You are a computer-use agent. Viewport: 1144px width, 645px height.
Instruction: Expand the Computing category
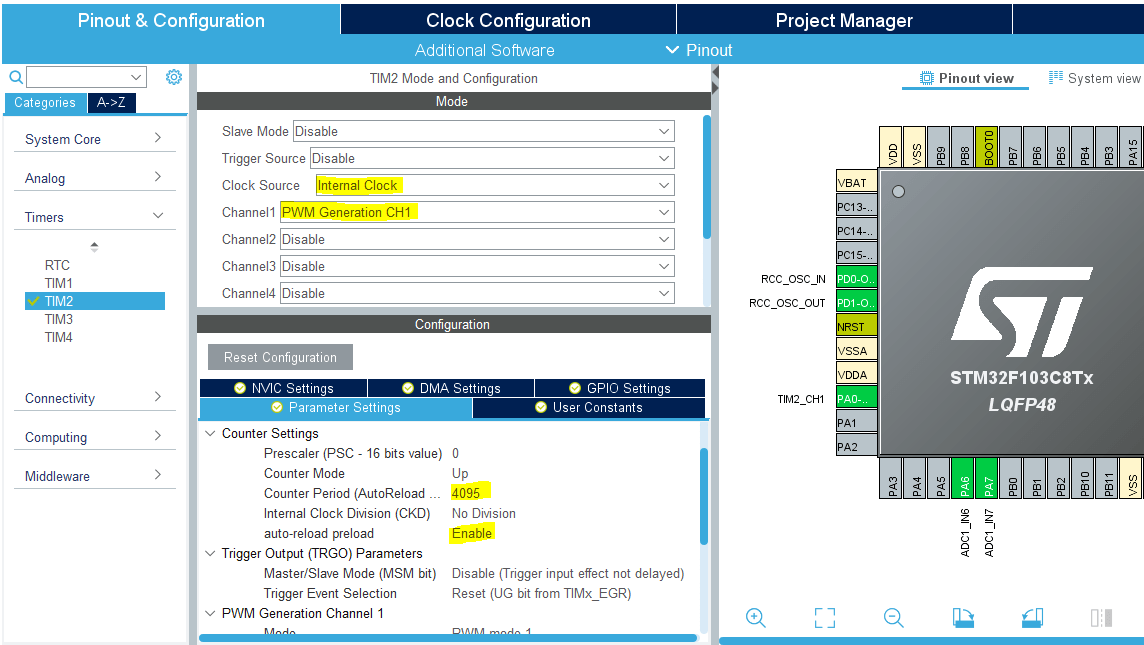click(x=95, y=437)
